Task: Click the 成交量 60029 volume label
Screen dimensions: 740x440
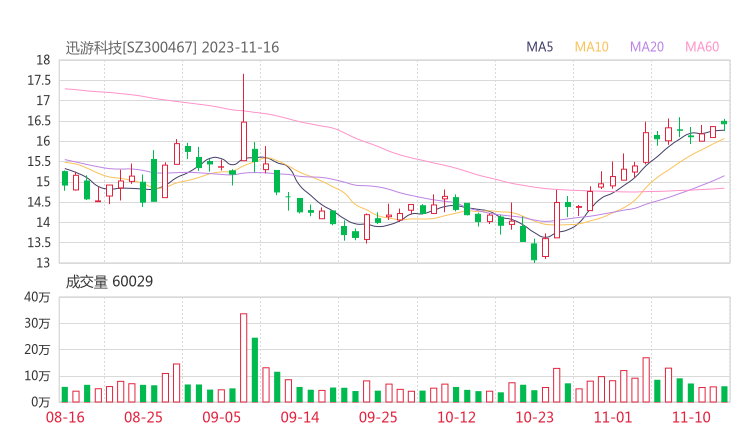Action: (x=109, y=282)
